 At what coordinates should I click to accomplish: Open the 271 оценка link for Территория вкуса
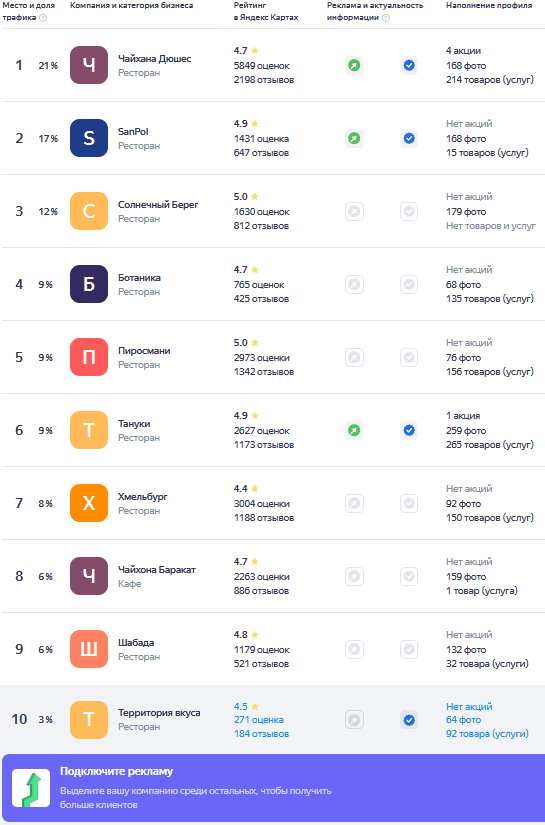(x=259, y=720)
